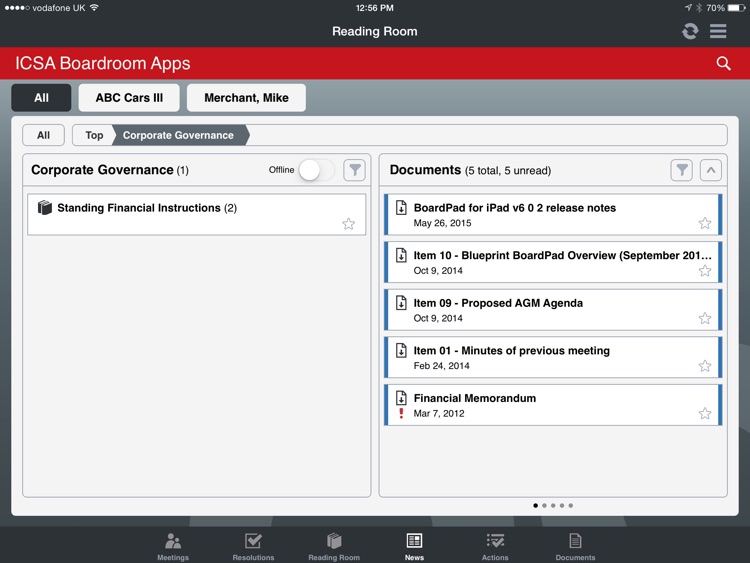Select the Merchant, Mike tab
This screenshot has width=750, height=563.
click(246, 98)
